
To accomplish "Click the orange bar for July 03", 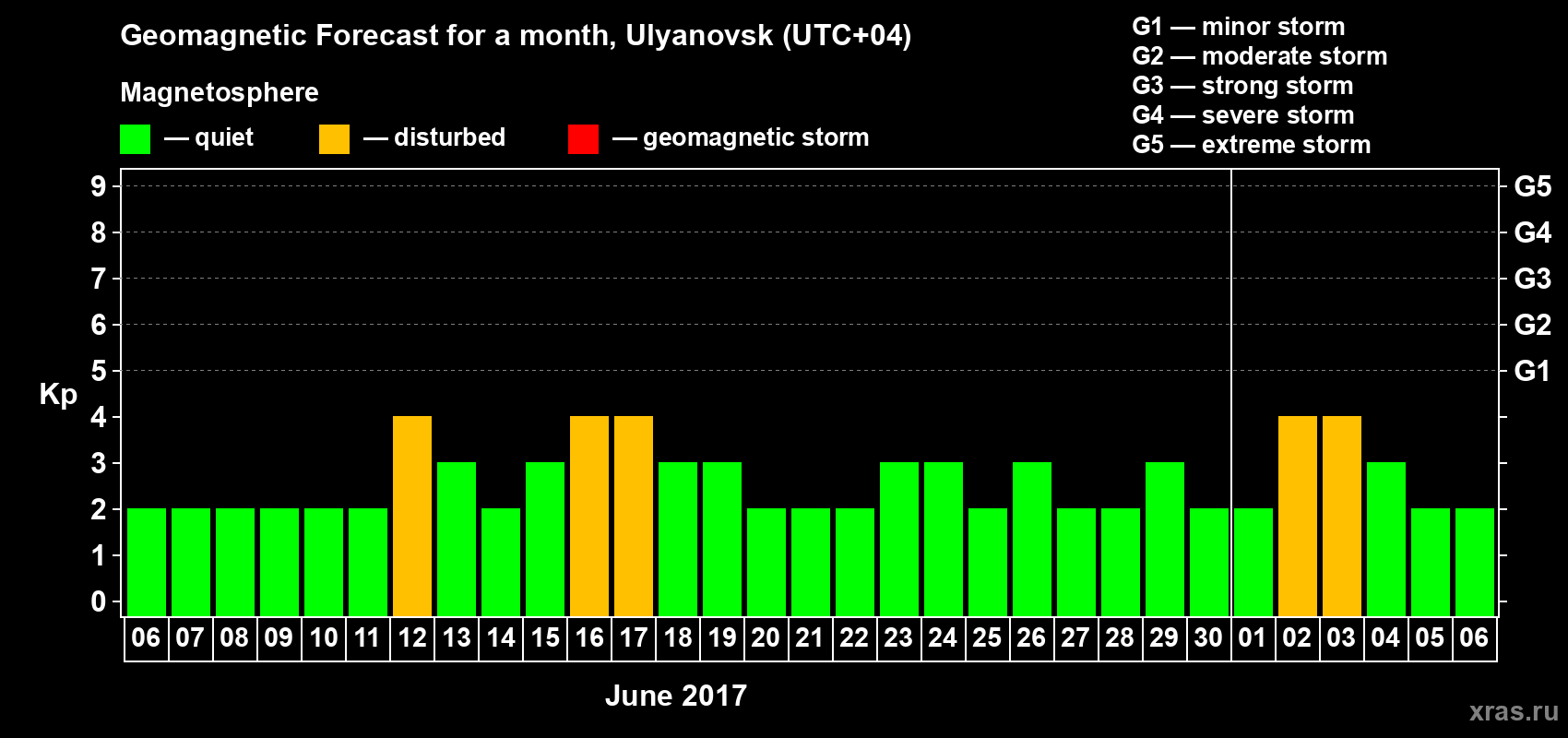I will coord(1342,516).
